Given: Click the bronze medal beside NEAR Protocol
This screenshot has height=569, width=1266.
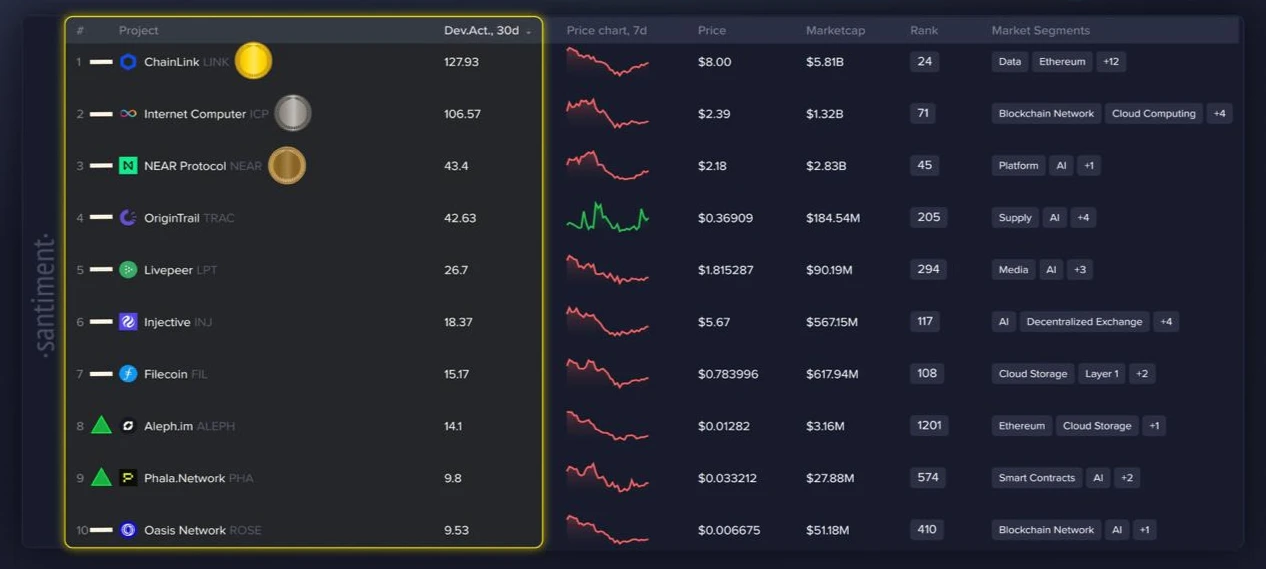Looking at the screenshot, I should 287,165.
